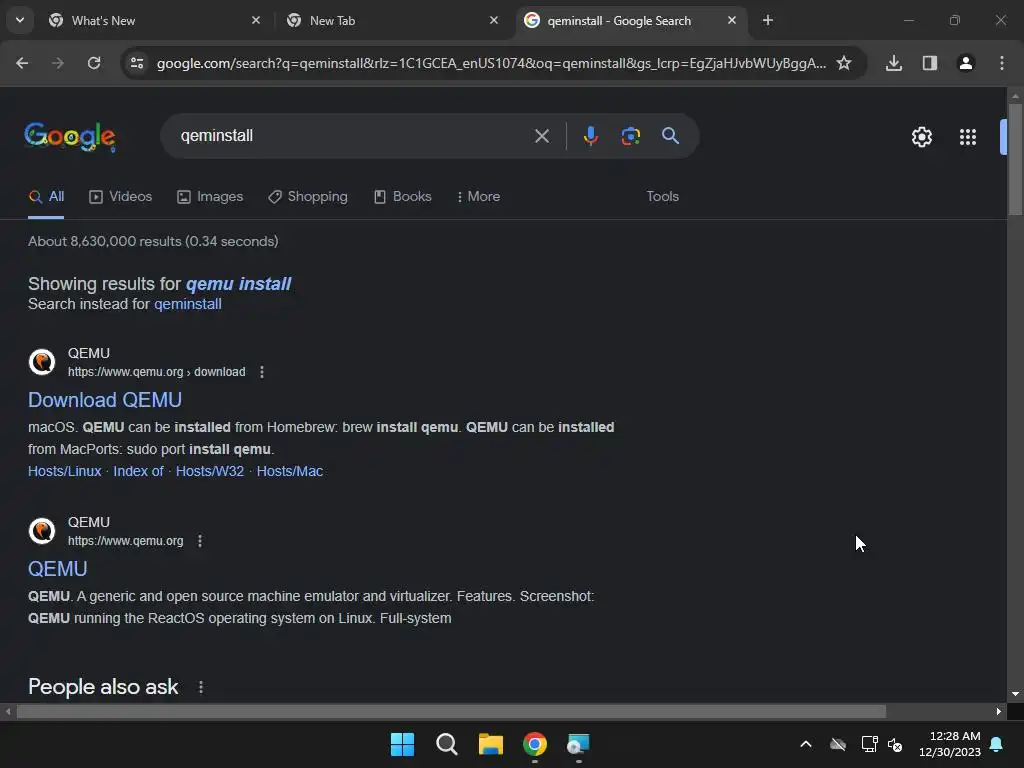
Task: Search by image with Google Lens
Action: (x=630, y=136)
